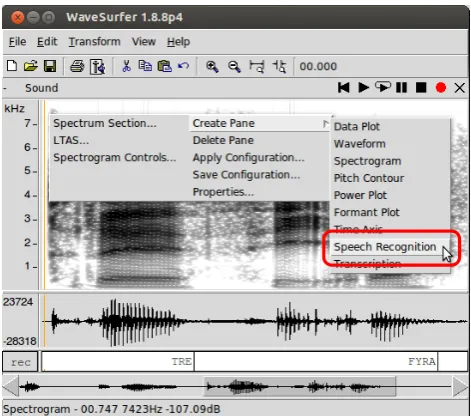Open the File menu
The height and width of the screenshot is (416, 471).
tap(17, 42)
